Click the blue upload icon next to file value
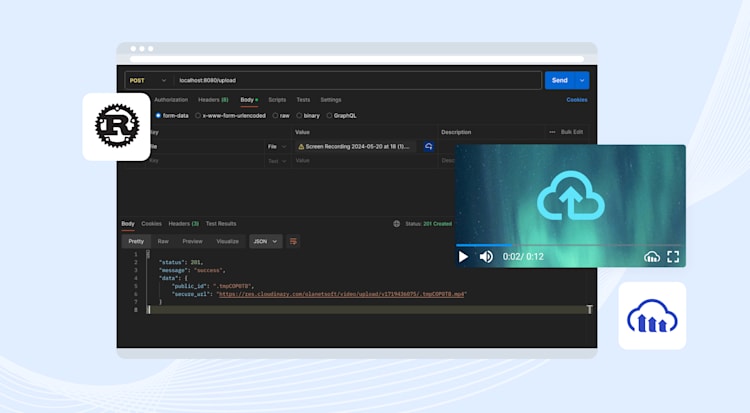Image resolution: width=750 pixels, height=413 pixels. tap(429, 146)
